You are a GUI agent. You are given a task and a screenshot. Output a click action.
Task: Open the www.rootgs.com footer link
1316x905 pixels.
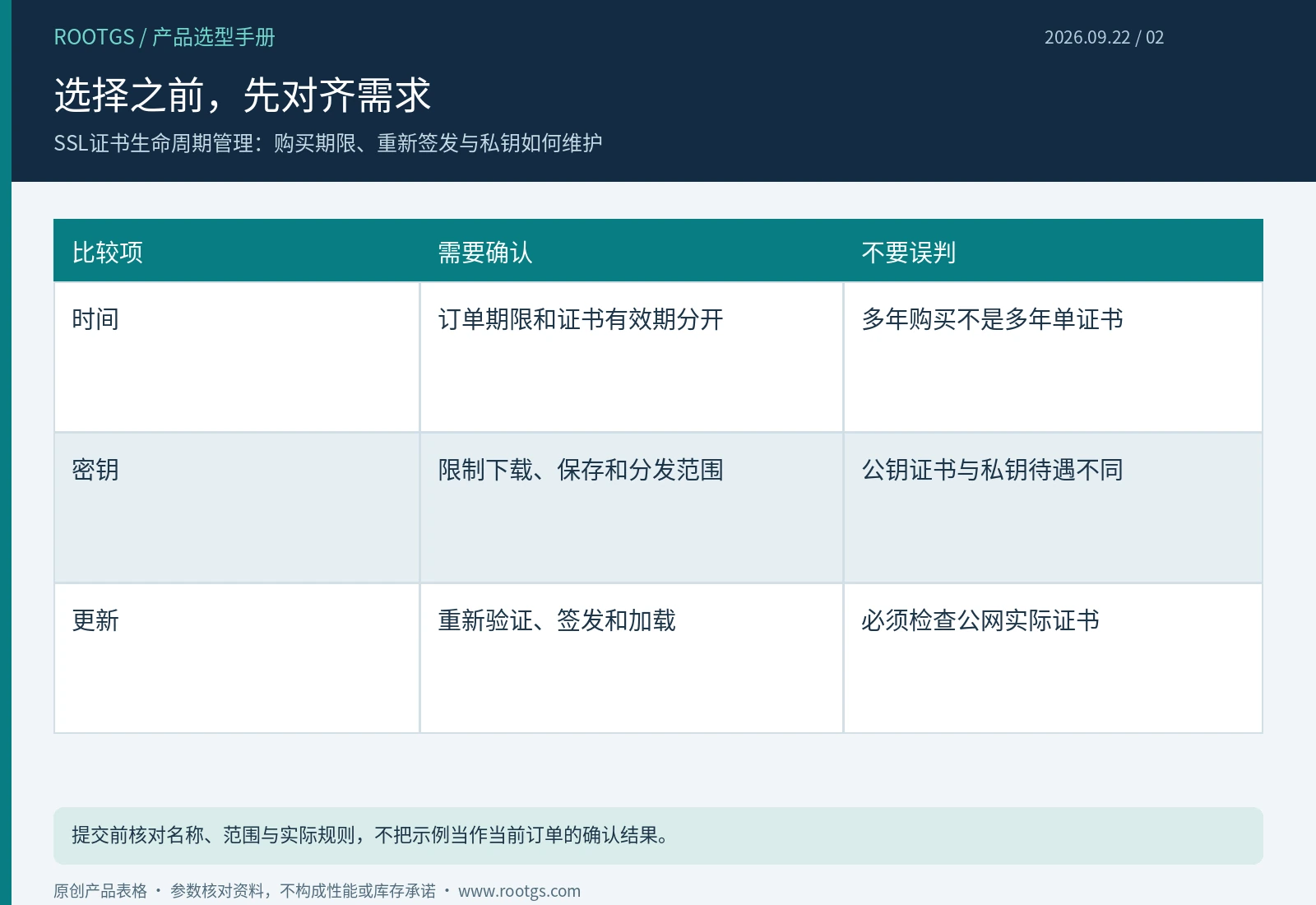(x=519, y=891)
